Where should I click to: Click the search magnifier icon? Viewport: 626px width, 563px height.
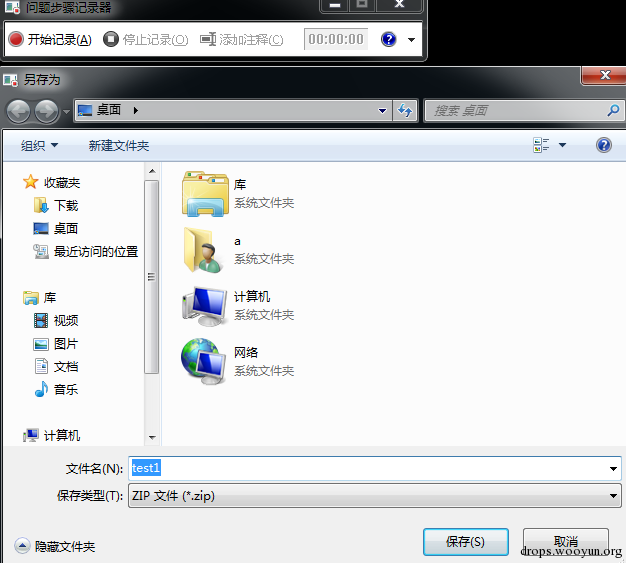[613, 110]
